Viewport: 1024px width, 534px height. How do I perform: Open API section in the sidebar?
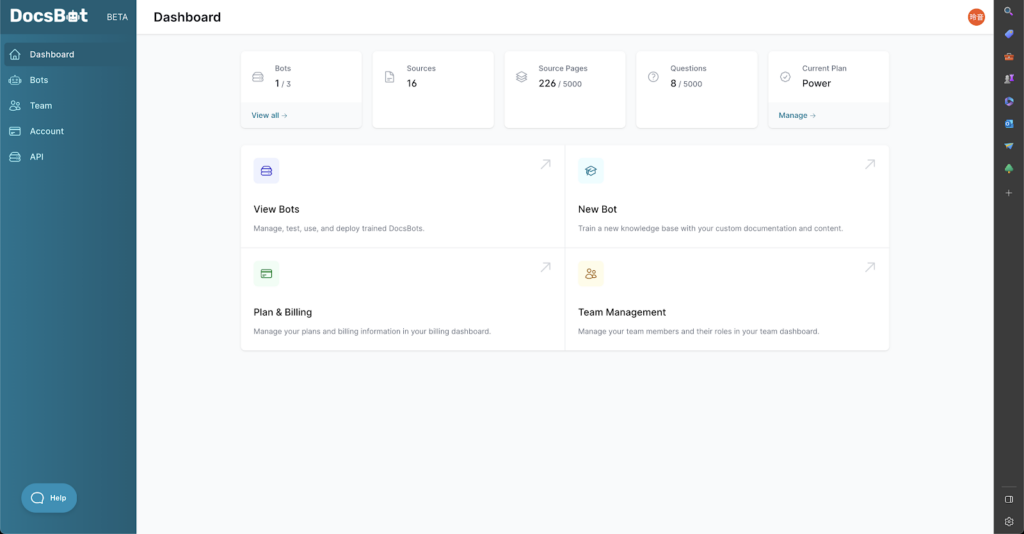pos(36,157)
